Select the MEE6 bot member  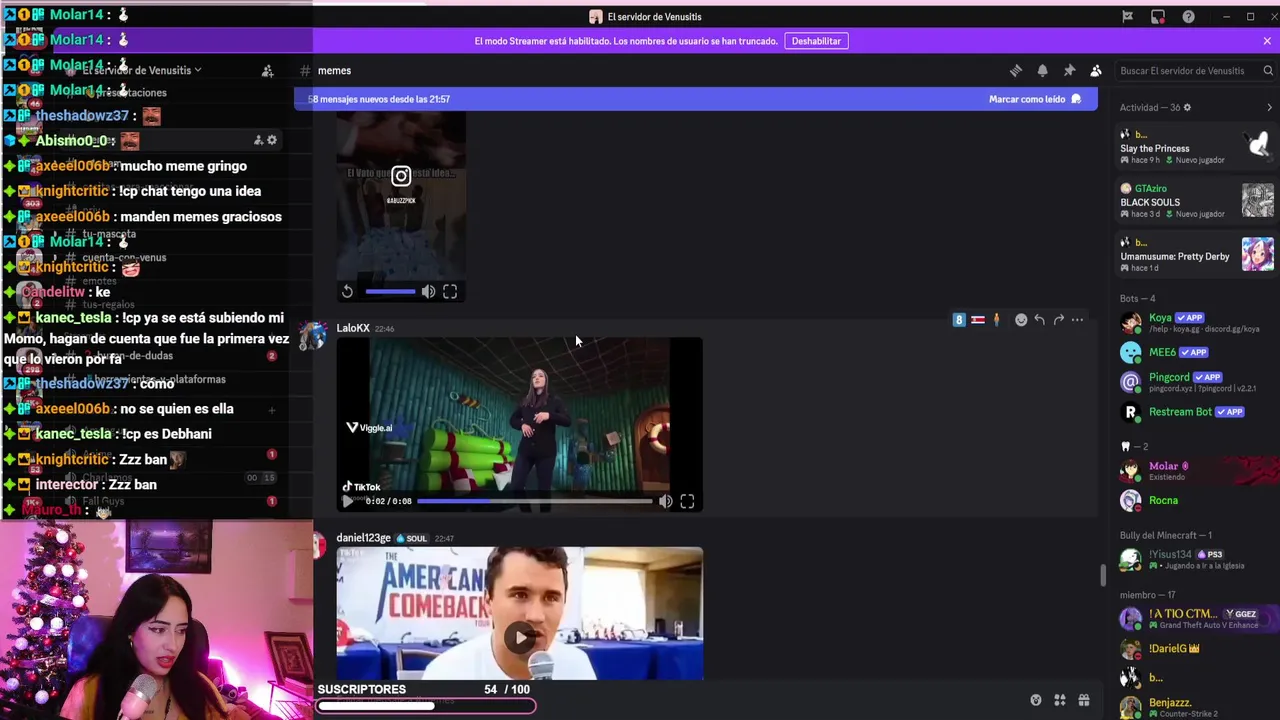[1195, 352]
